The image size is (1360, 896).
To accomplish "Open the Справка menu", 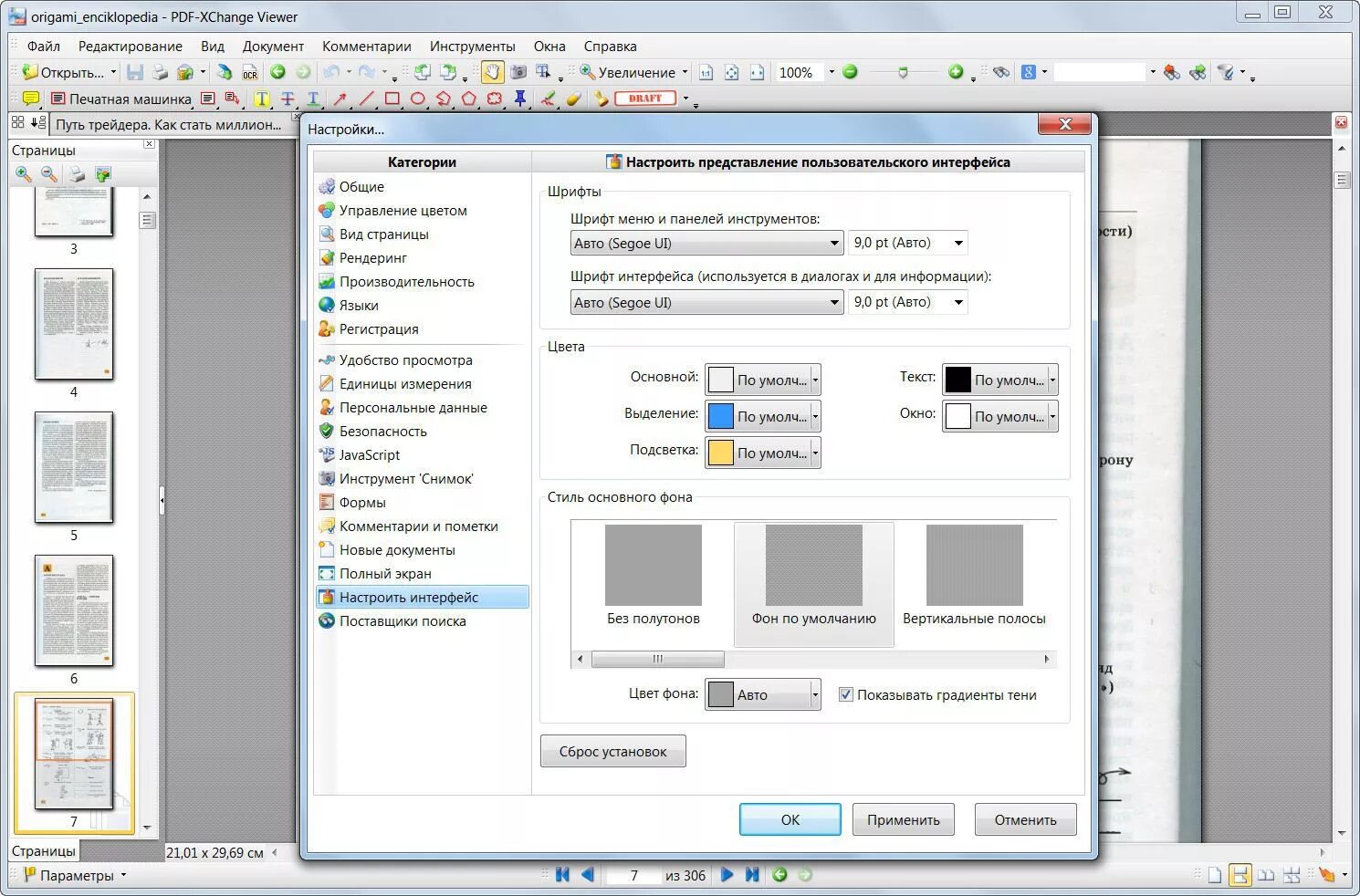I will [x=611, y=46].
